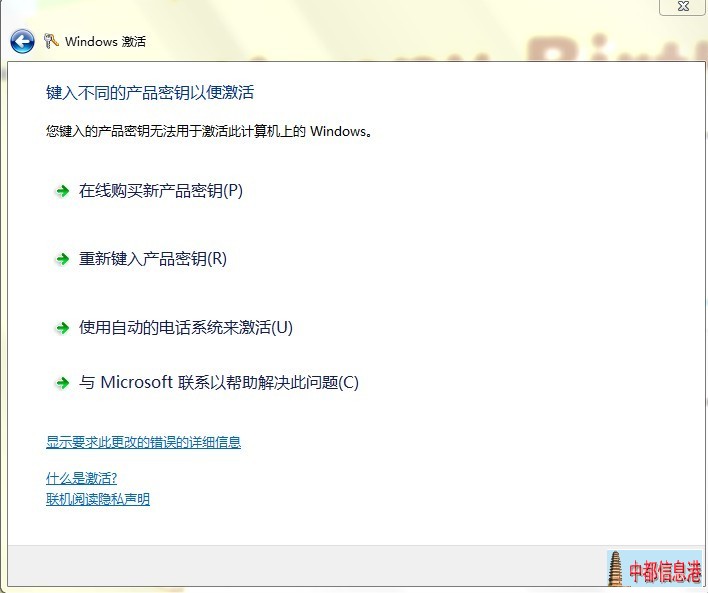The width and height of the screenshot is (708, 593).
Task: Click green arrow next to 重新键入产品密钥
Action: pyautogui.click(x=62, y=259)
